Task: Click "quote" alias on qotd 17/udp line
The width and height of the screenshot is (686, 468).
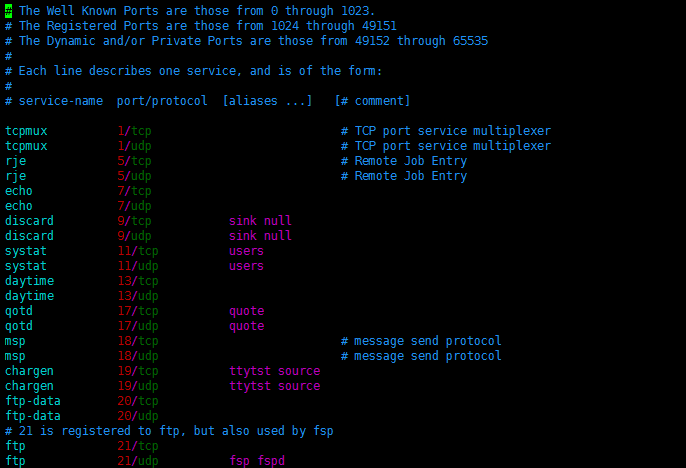Action: (246, 326)
